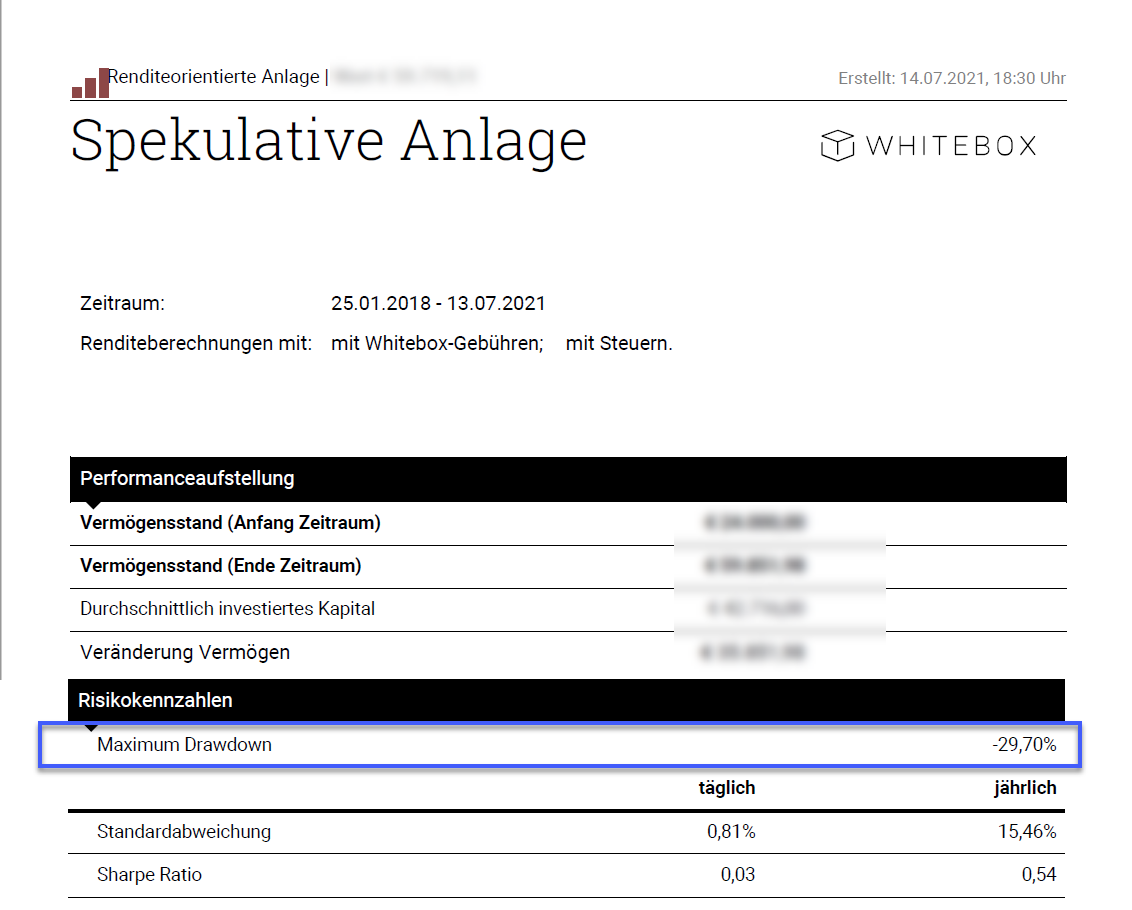Click the small triangle marker under Risikokennzahlen
This screenshot has width=1132, height=910.
(91, 727)
